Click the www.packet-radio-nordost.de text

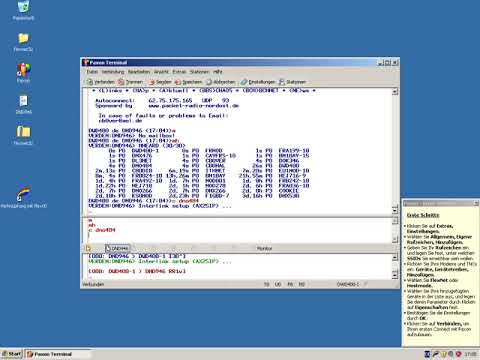(194, 106)
